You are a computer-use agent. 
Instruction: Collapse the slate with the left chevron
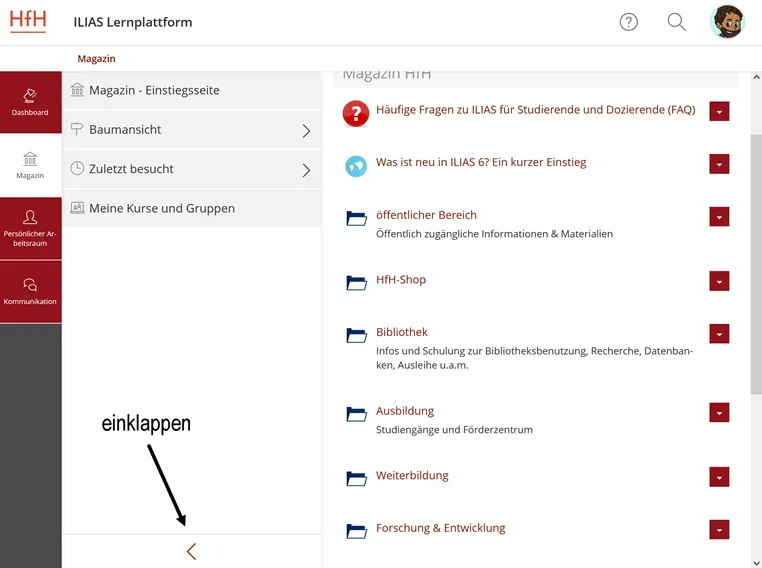(191, 551)
